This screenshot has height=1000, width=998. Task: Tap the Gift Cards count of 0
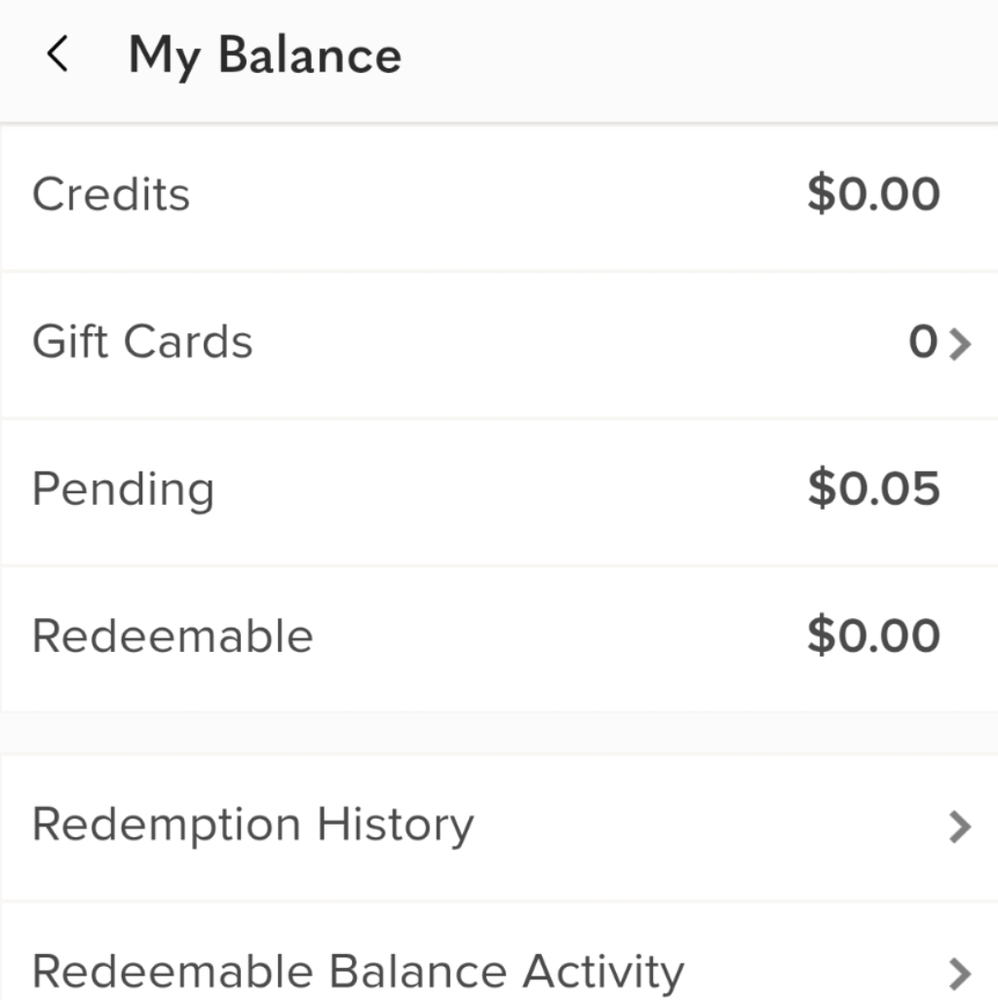(923, 342)
